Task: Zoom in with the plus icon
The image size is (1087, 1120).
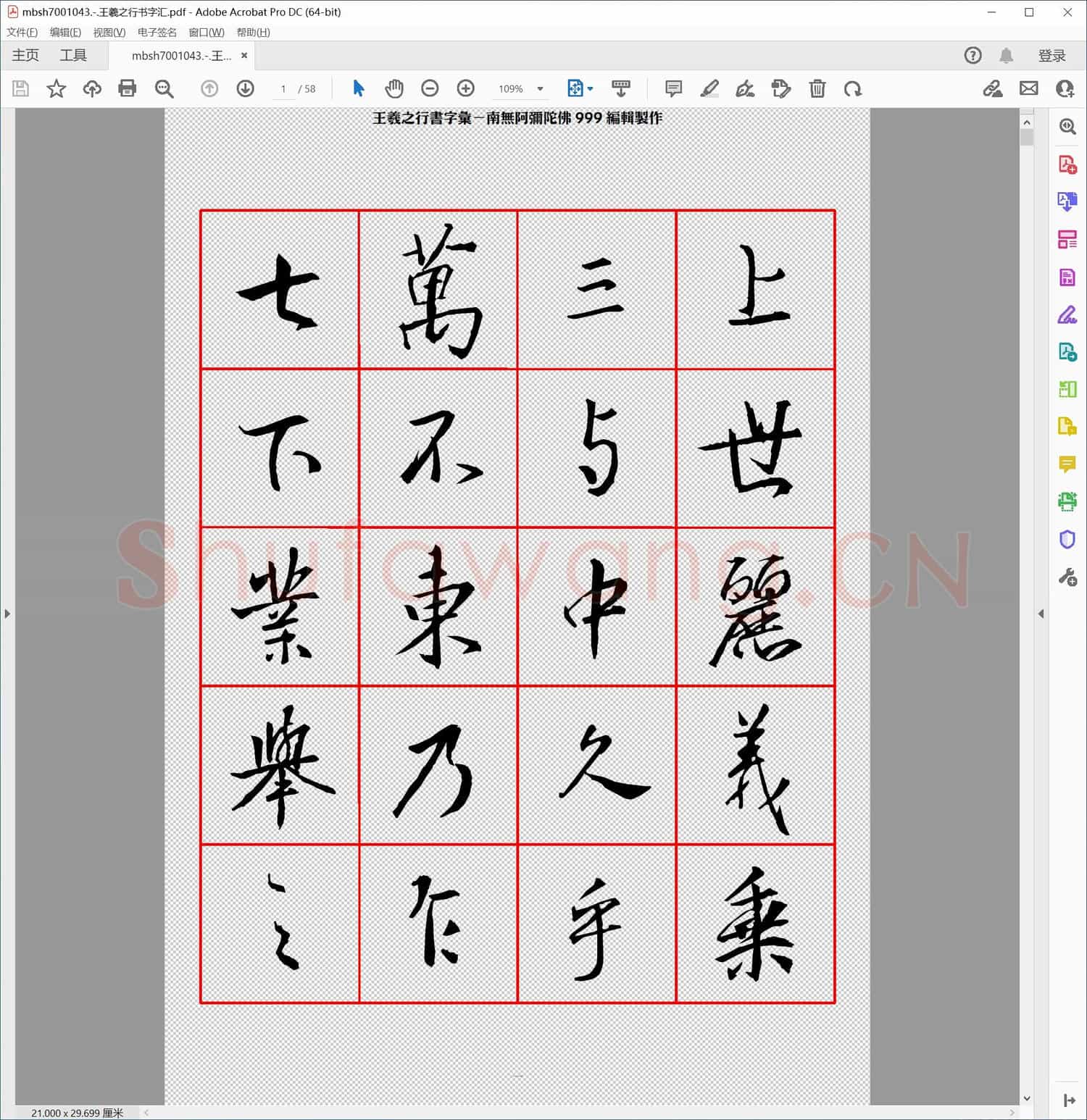Action: point(466,88)
